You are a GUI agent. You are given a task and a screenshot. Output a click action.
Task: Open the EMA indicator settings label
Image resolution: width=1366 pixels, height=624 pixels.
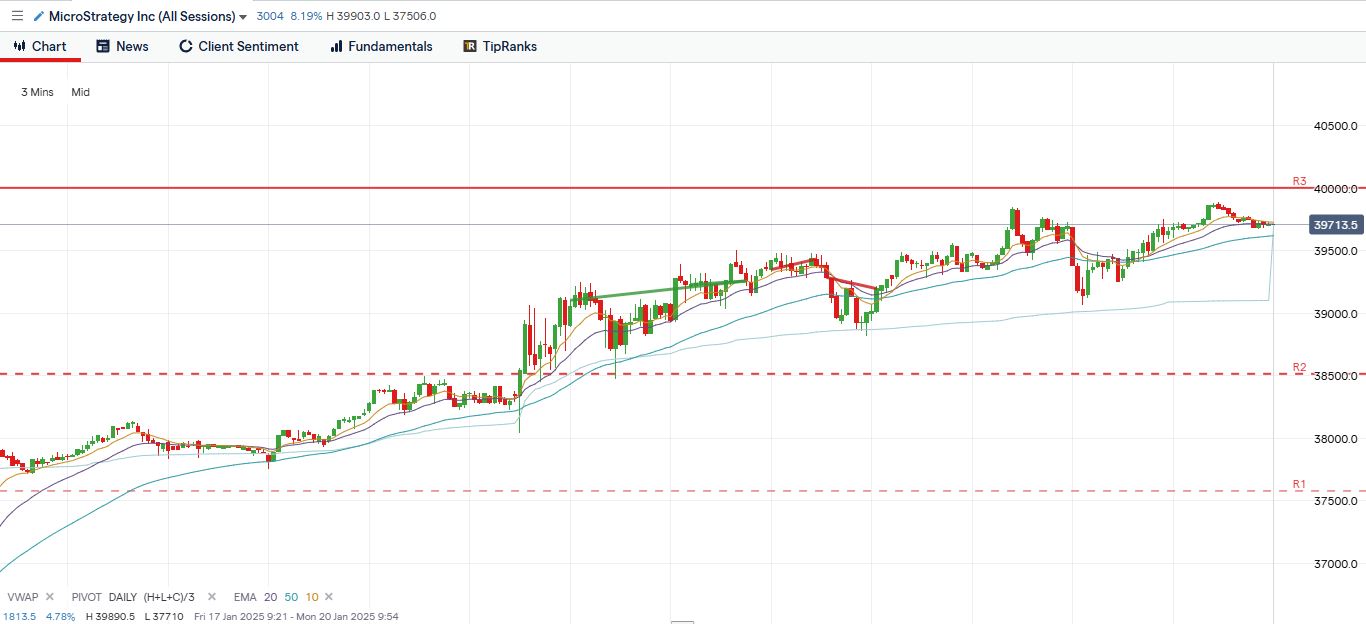tap(245, 597)
